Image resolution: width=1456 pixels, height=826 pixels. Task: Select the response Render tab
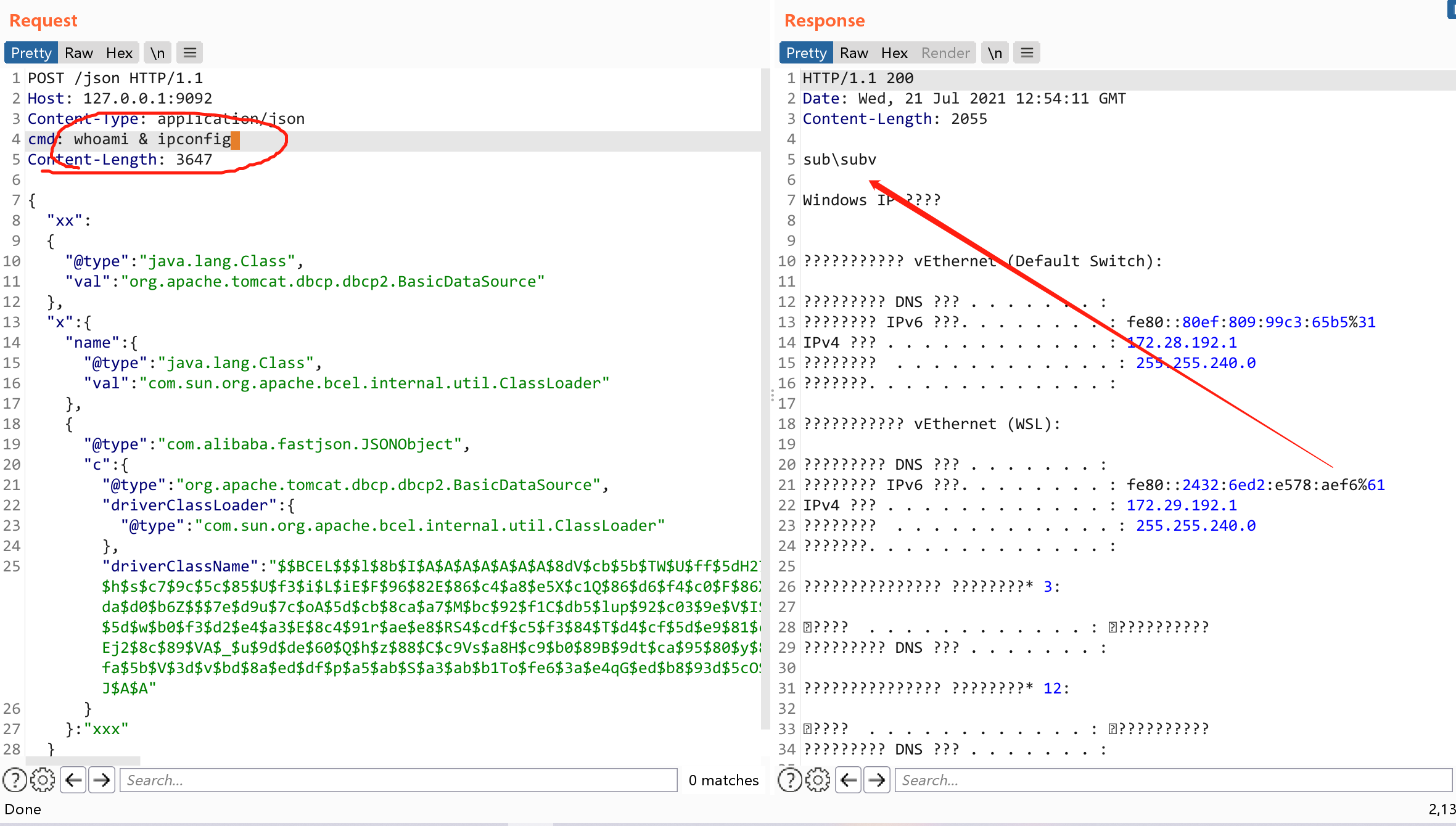point(945,53)
